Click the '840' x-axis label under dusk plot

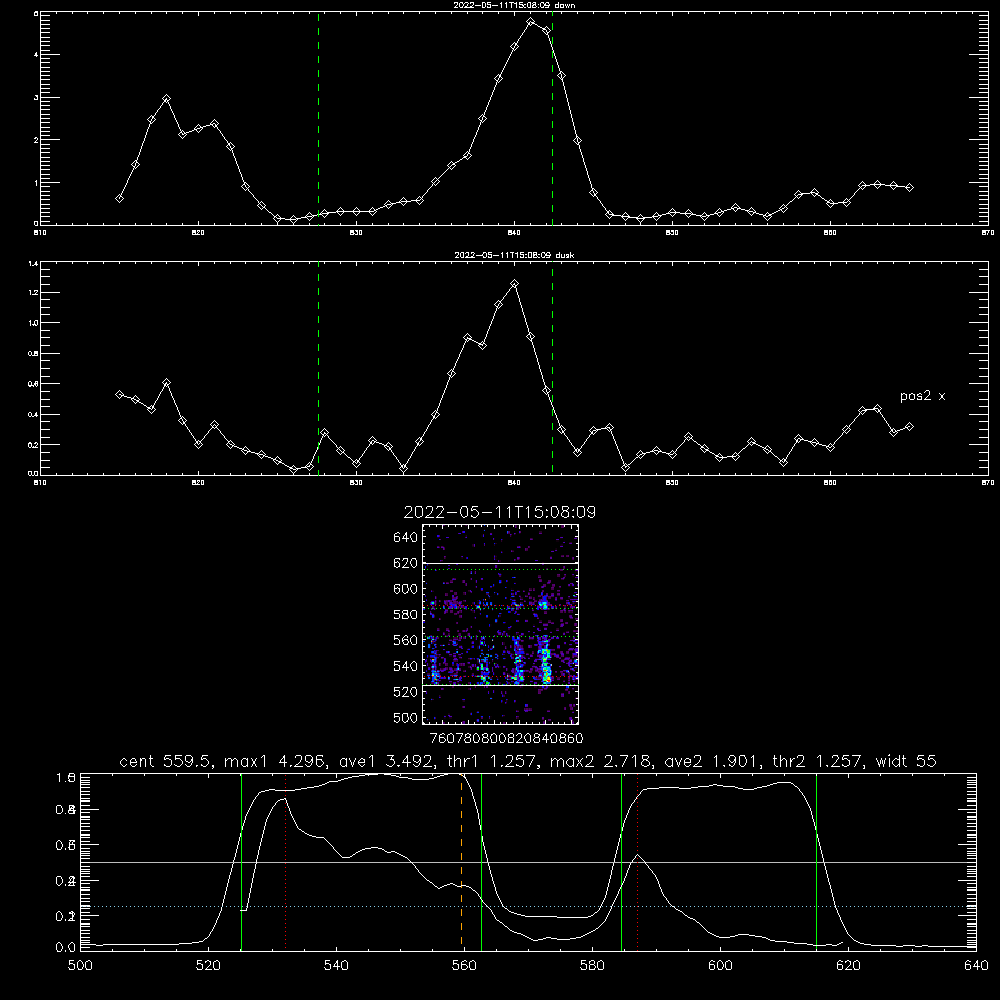click(x=515, y=483)
